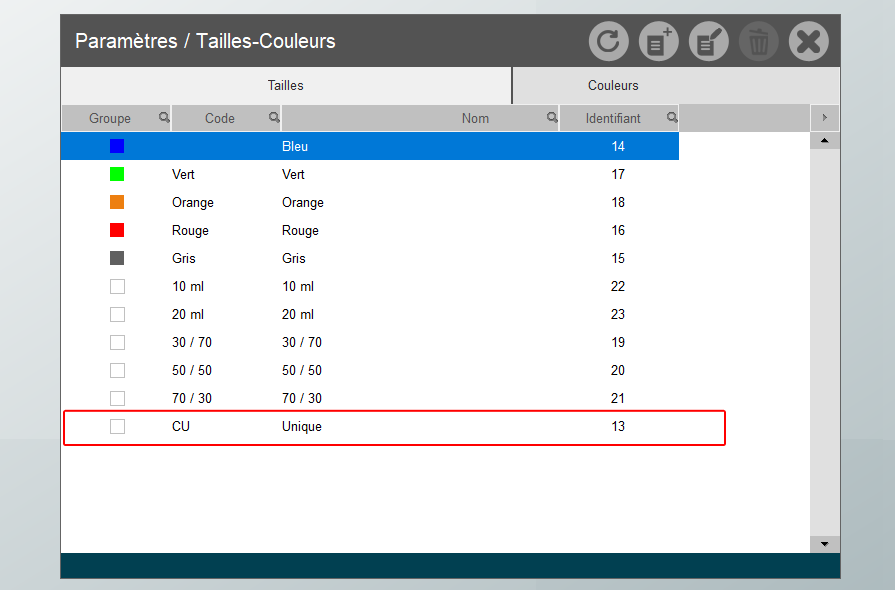Select the 30 / 70 name cell

click(302, 342)
